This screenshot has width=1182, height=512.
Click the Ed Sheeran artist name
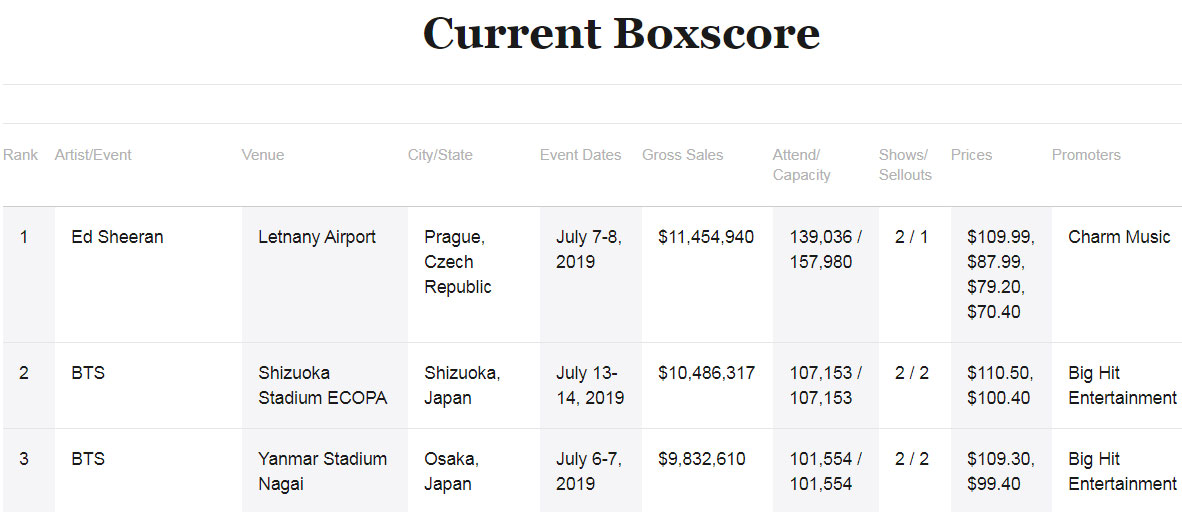[x=118, y=237]
